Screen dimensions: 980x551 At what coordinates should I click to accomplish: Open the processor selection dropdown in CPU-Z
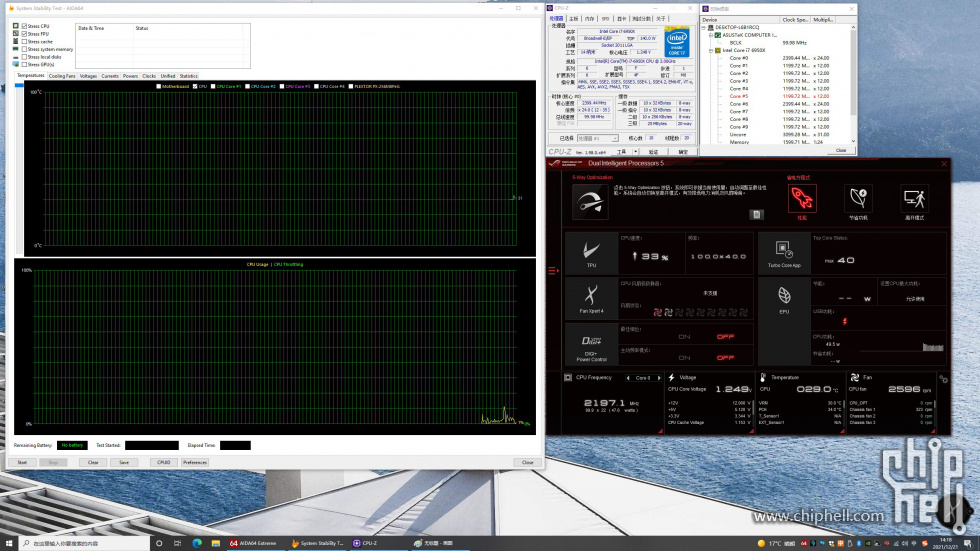(x=598, y=138)
